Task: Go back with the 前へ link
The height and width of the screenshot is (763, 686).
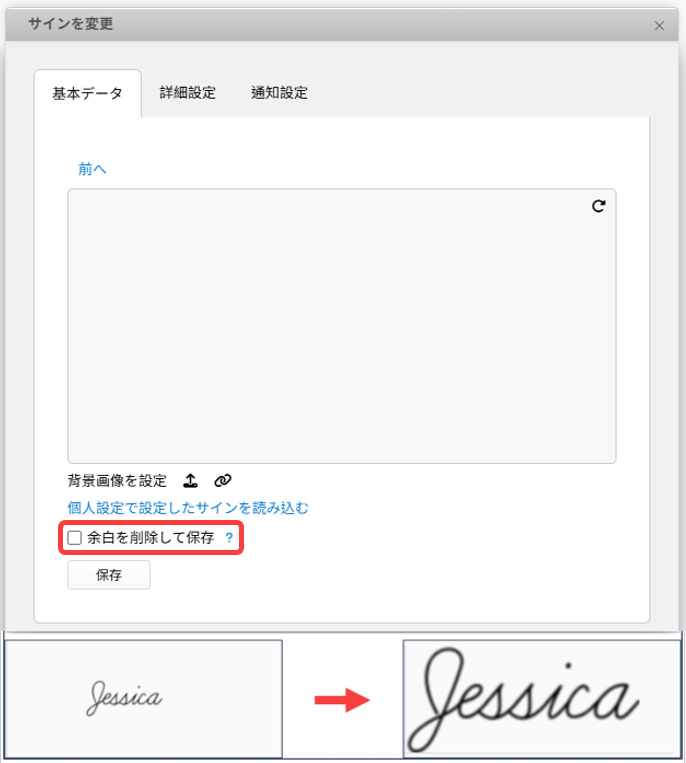Action: [92, 169]
